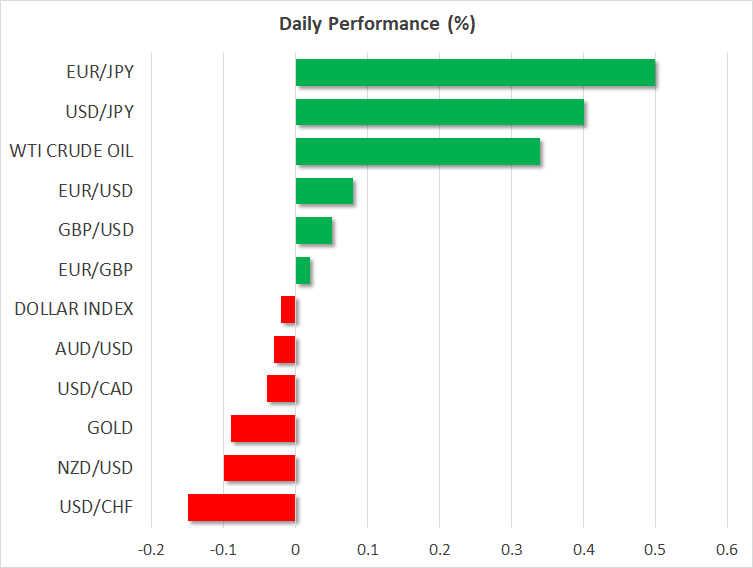Click the green USD/JPY bar
The image size is (753, 568).
439,112
